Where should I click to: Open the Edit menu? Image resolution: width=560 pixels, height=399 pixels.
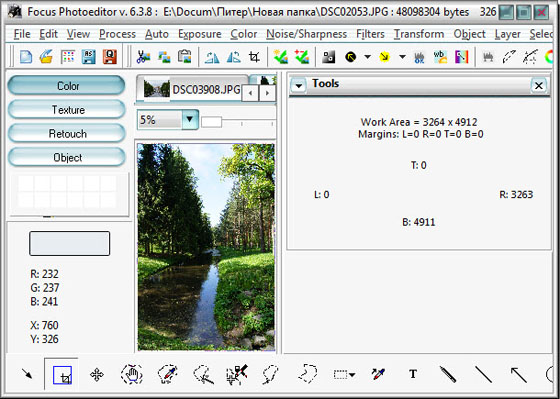48,34
